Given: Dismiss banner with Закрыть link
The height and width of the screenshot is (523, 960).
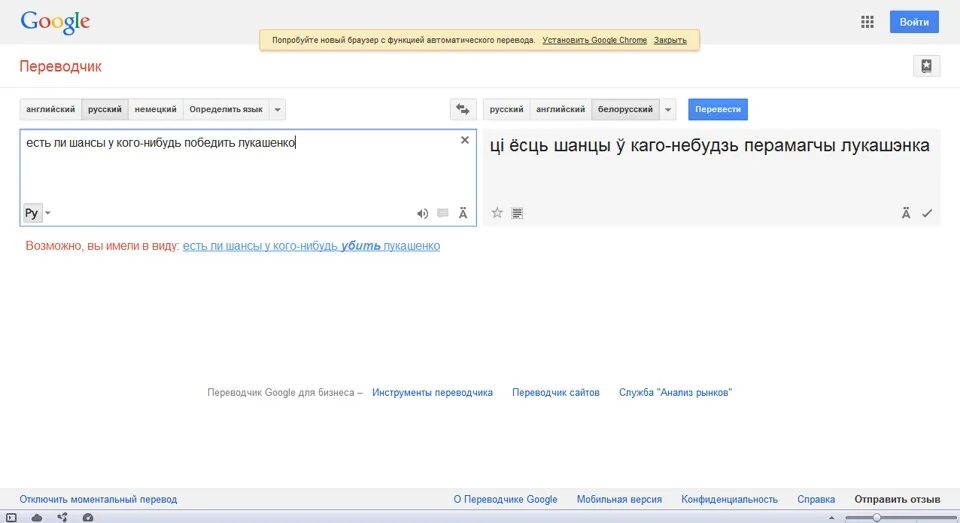Looking at the screenshot, I should (670, 40).
